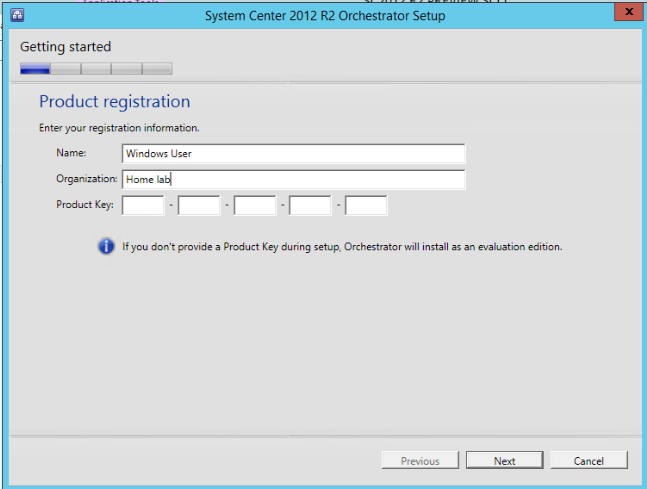The width and height of the screenshot is (647, 489).
Task: Click the Orchestrator Setup icon in title bar
Action: coord(18,15)
